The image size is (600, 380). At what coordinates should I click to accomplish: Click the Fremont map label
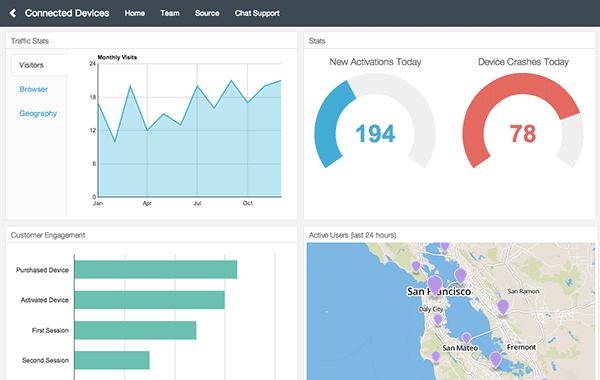click(x=521, y=347)
